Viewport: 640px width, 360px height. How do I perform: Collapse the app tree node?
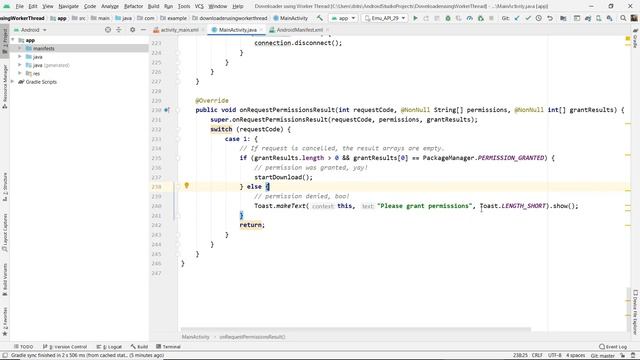[x=13, y=40]
